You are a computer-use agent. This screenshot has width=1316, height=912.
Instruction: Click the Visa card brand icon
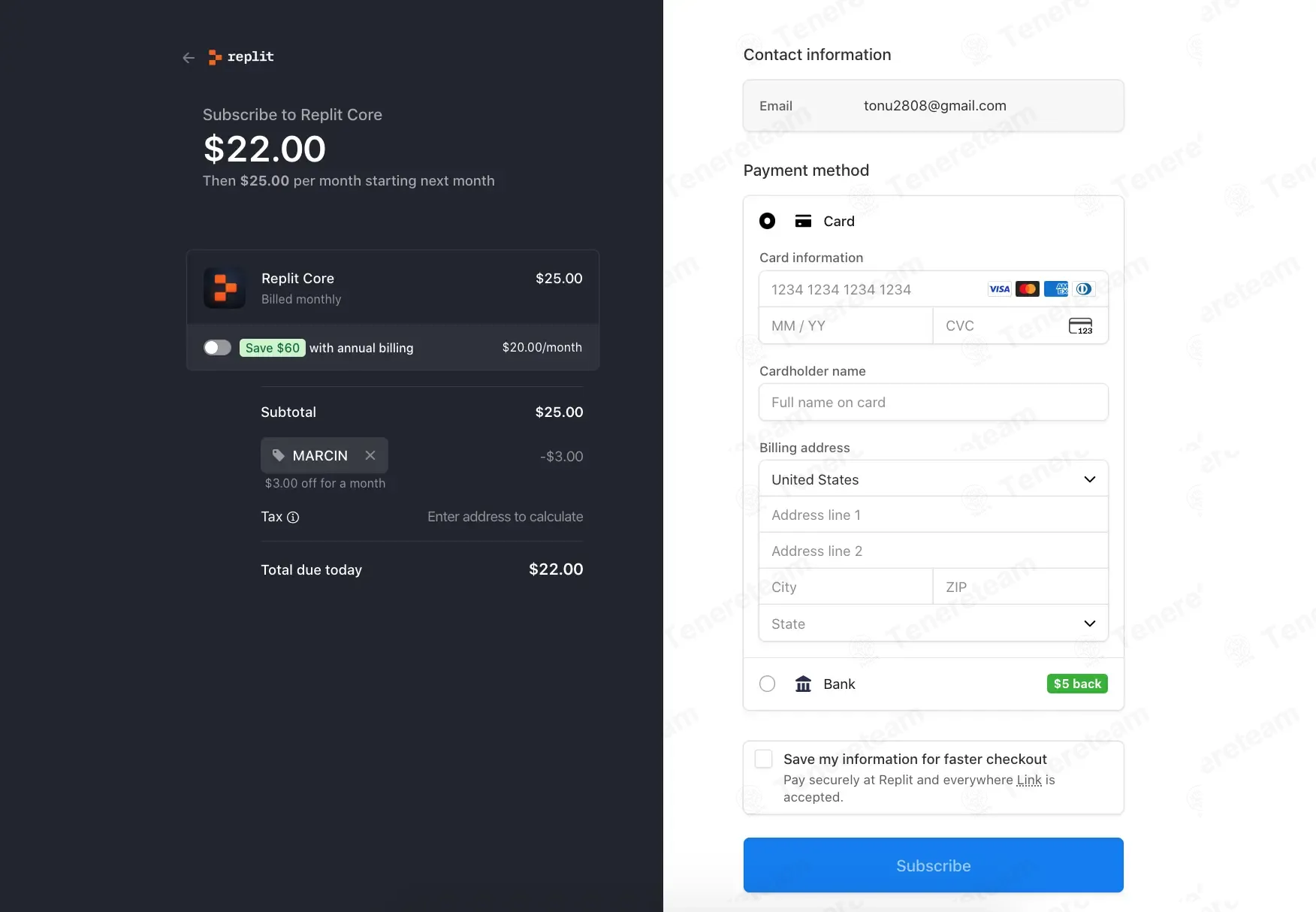coord(999,289)
